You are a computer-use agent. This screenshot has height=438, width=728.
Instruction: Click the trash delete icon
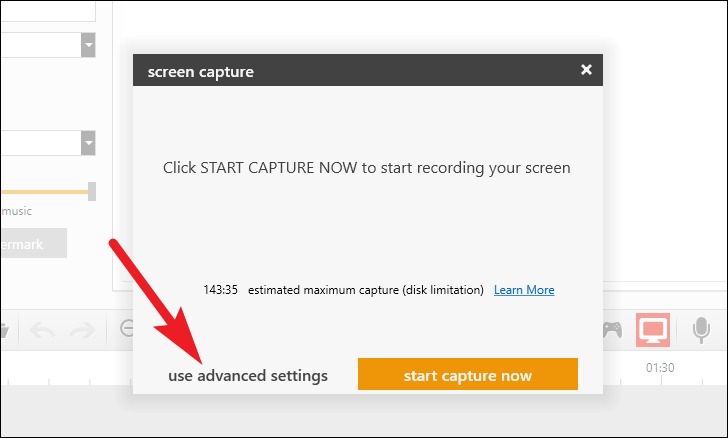[x=4, y=330]
